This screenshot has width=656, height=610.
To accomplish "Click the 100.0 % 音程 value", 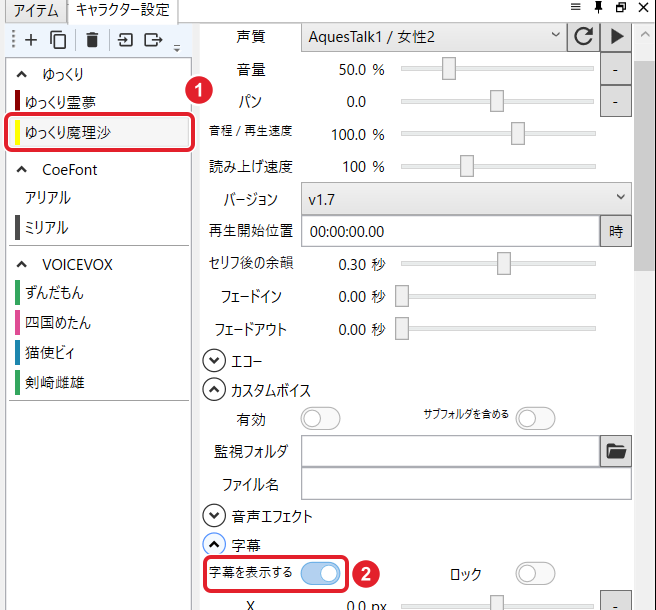I will 358,134.
